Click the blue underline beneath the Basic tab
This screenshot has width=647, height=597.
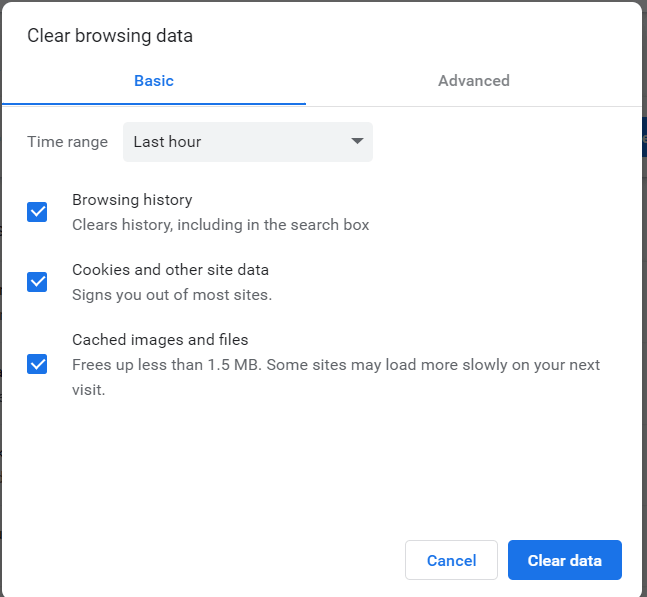154,103
